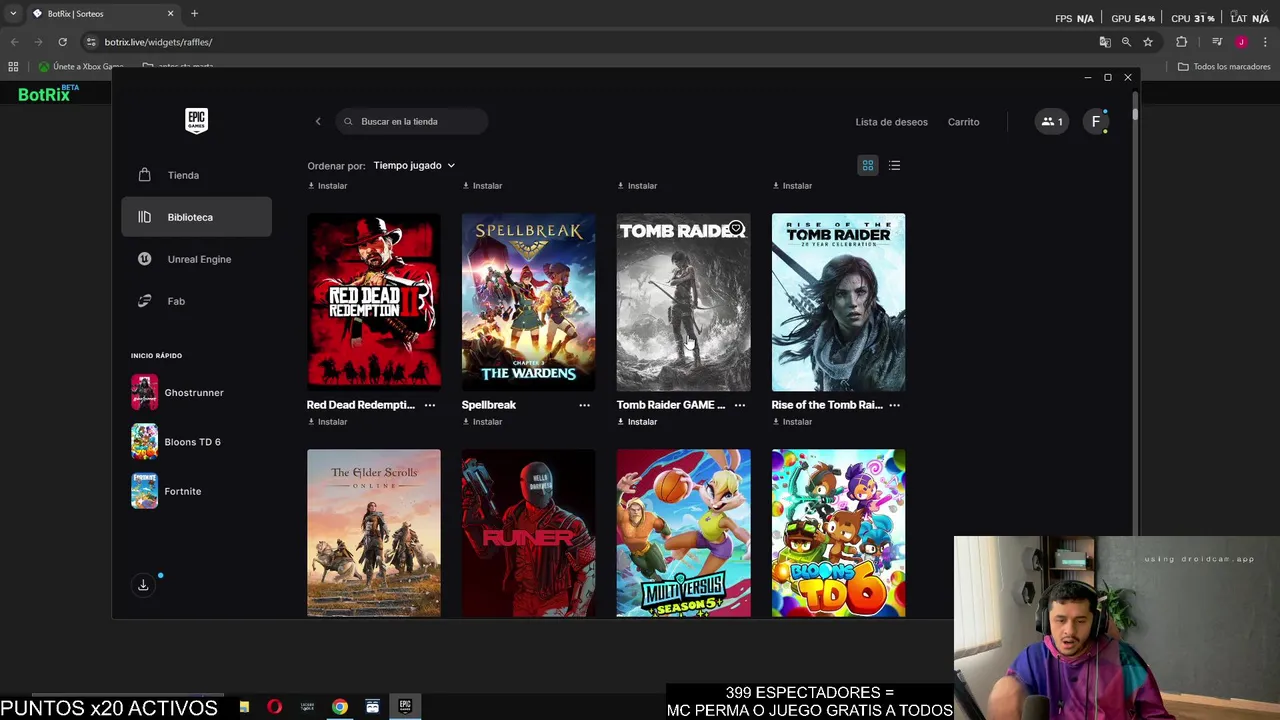Close the BotRix | Sorteos tab

point(170,14)
